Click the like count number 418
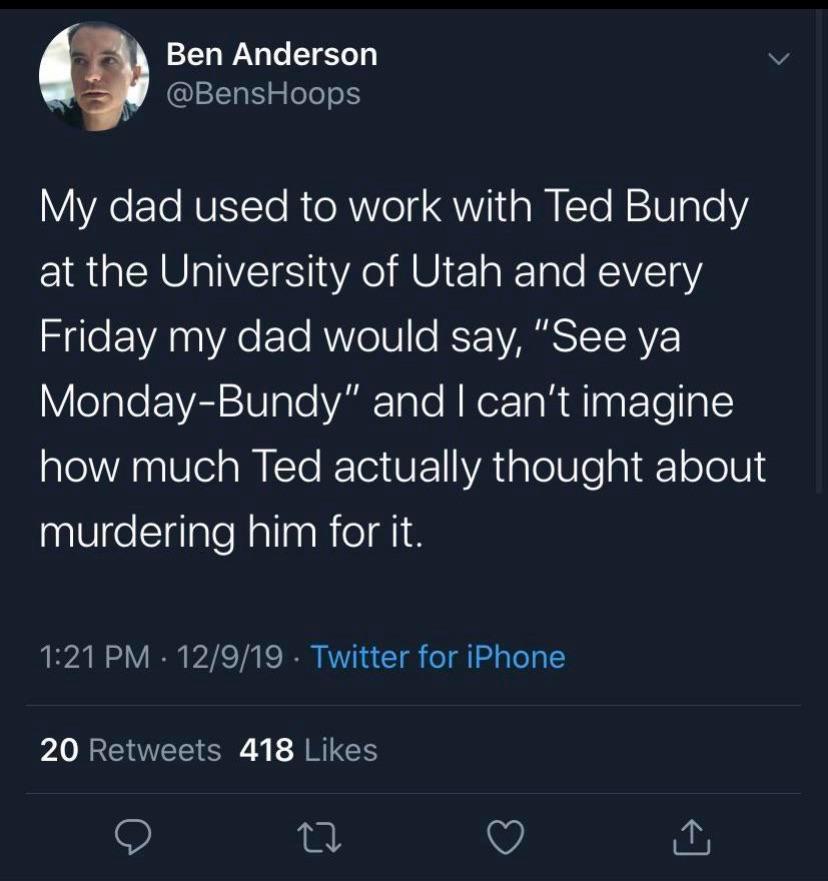828x881 pixels. [x=267, y=749]
